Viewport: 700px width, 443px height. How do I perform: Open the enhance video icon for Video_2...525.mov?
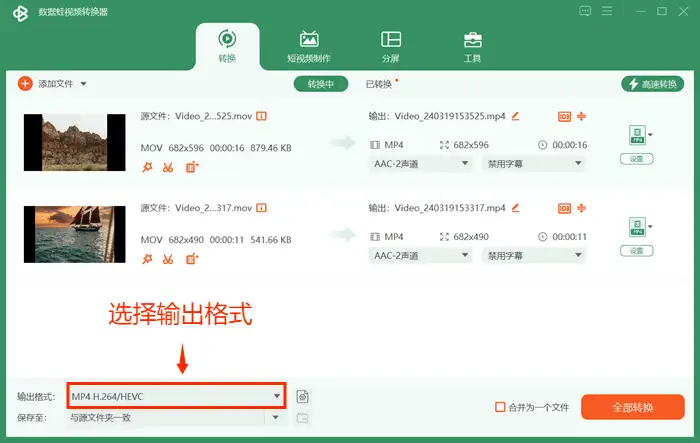pyautogui.click(x=192, y=167)
